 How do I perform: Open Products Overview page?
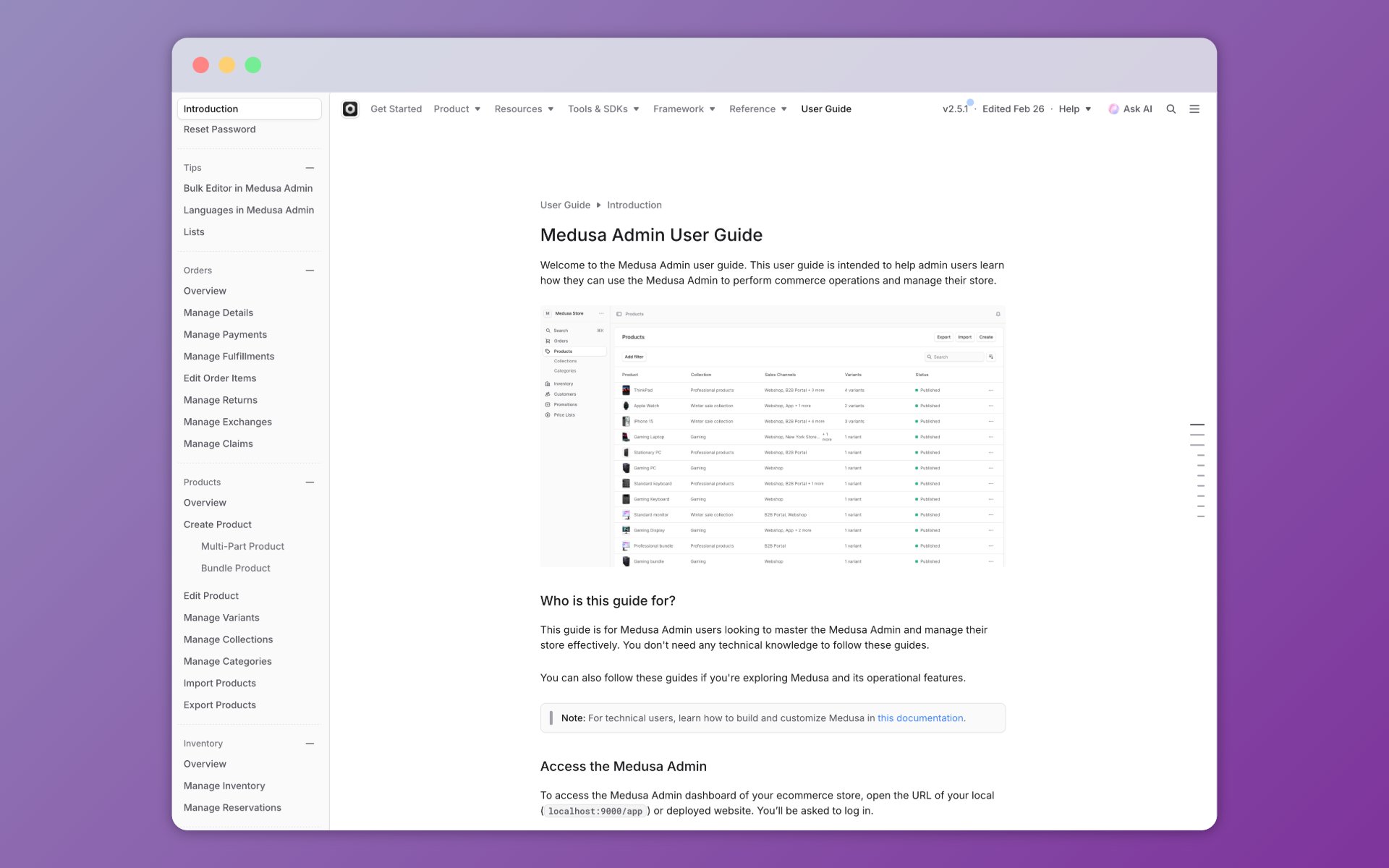point(205,503)
